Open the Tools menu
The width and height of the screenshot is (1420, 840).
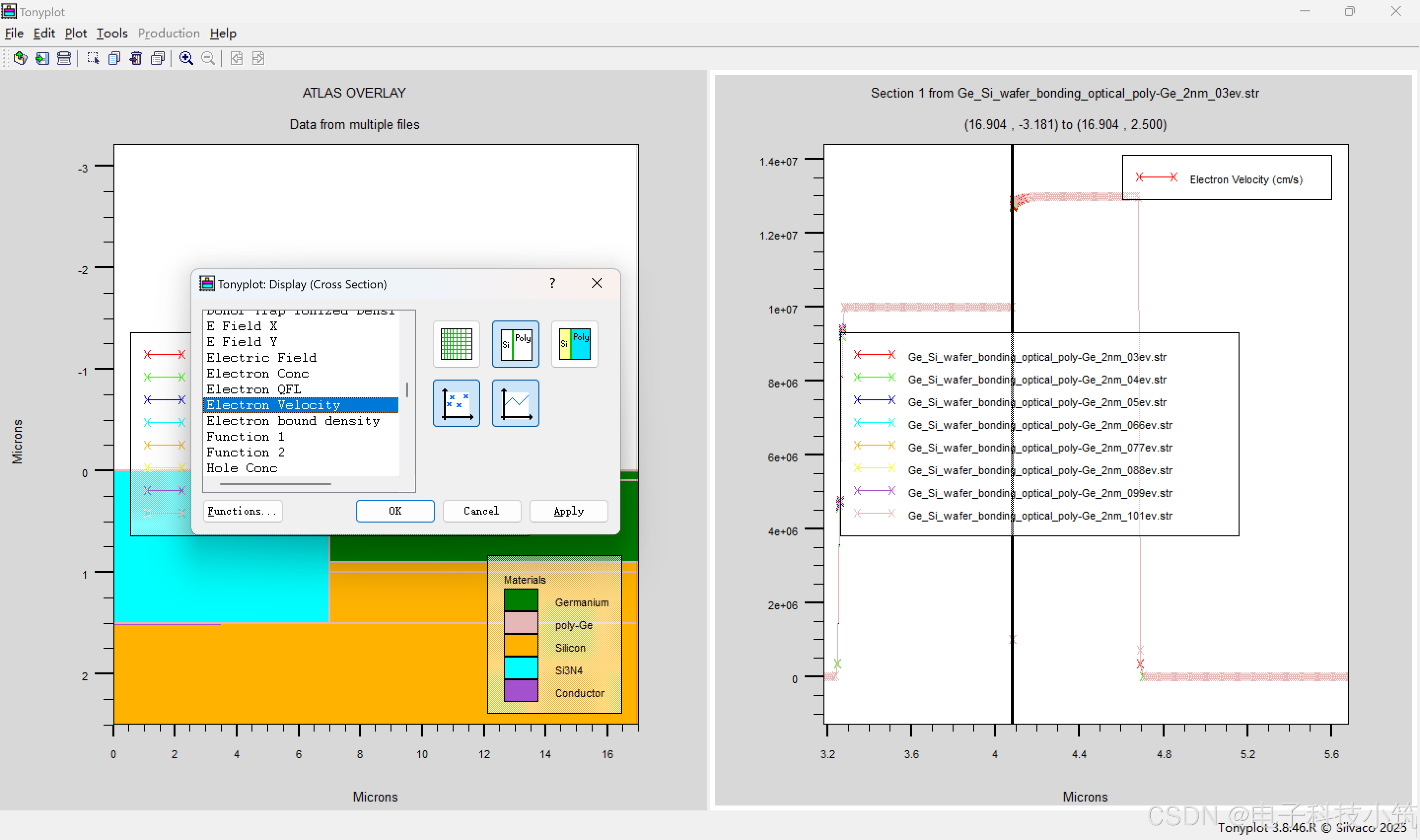click(112, 34)
